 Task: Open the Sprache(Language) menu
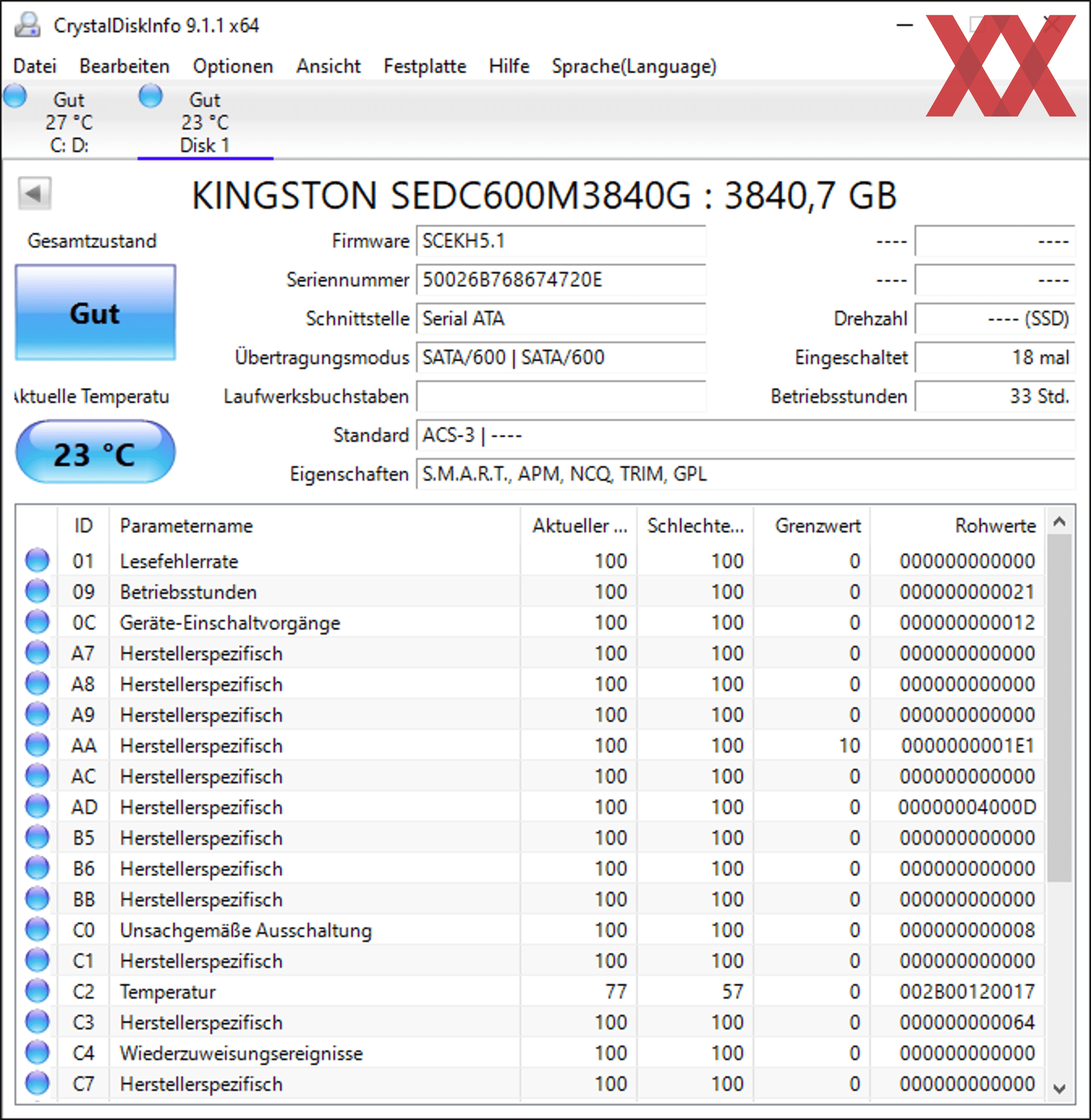pyautogui.click(x=634, y=66)
